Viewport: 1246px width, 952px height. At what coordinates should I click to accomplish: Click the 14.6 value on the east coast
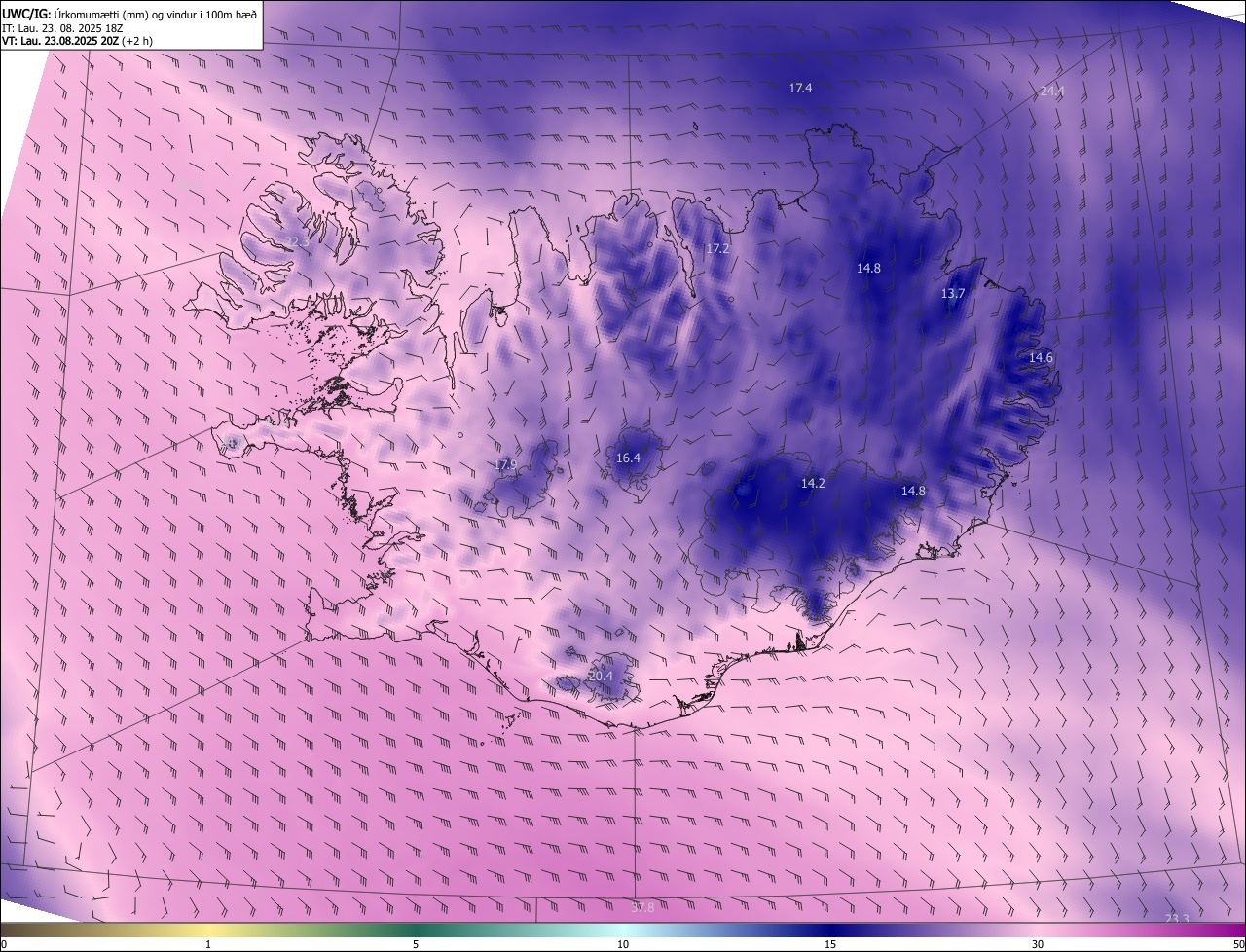pyautogui.click(x=1041, y=357)
